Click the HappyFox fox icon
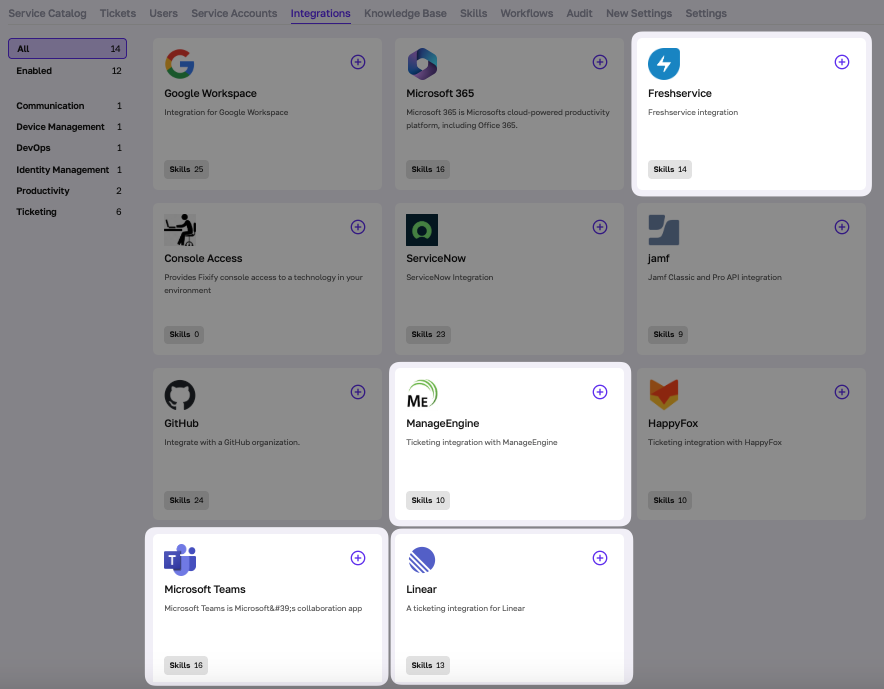 point(665,393)
